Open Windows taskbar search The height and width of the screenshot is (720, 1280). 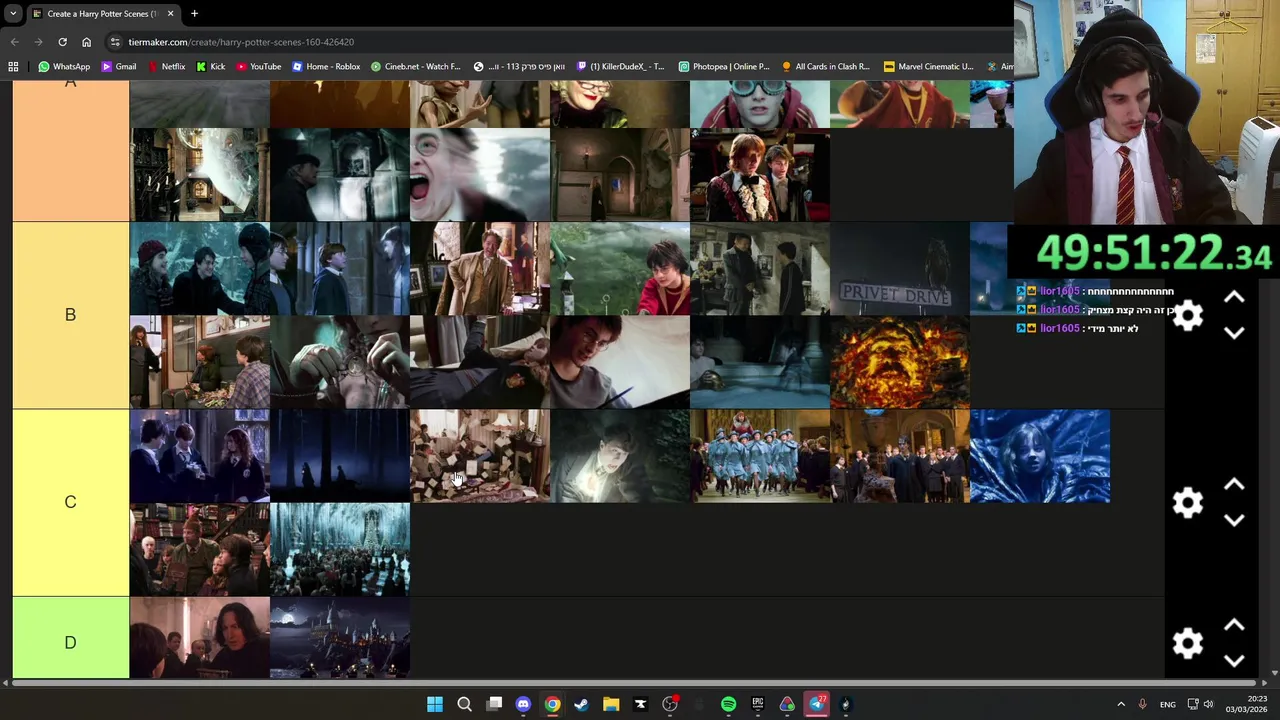tap(464, 705)
